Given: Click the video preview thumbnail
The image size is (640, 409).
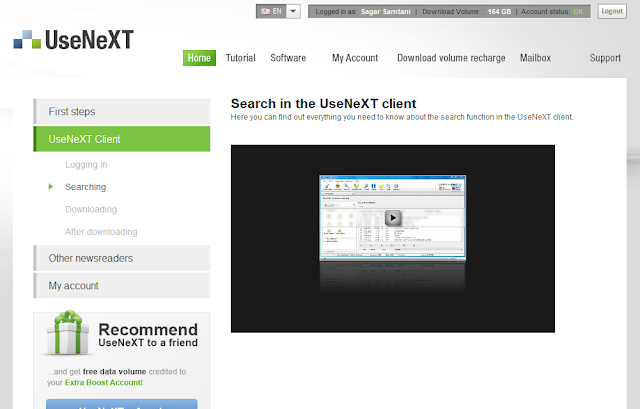Looking at the screenshot, I should coord(392,218).
